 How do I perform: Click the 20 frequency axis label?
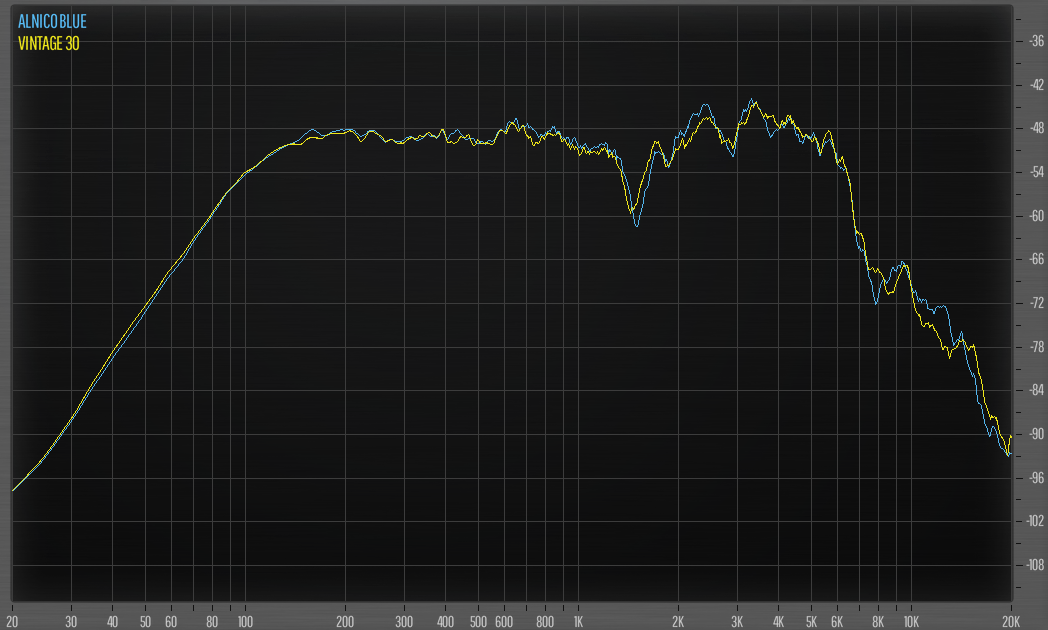click(12, 621)
